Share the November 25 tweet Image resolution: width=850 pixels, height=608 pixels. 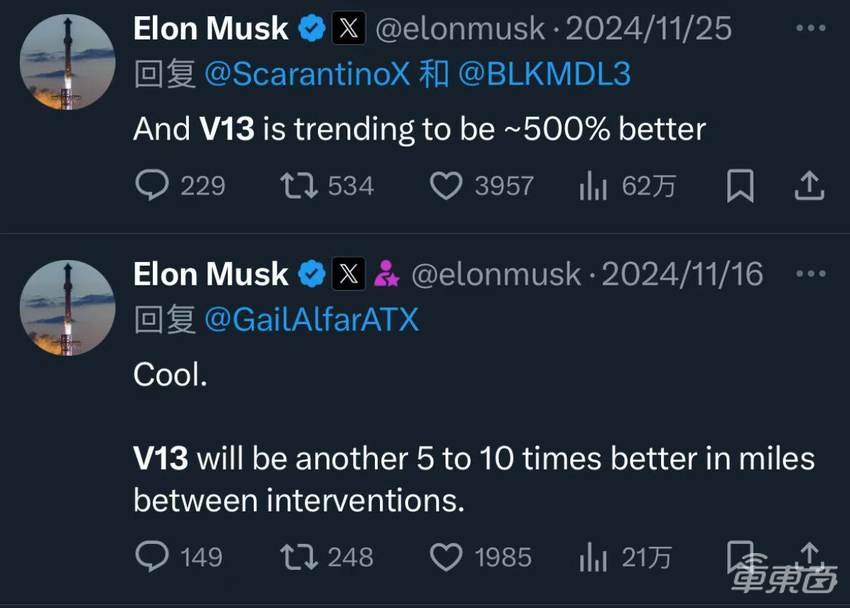809,185
